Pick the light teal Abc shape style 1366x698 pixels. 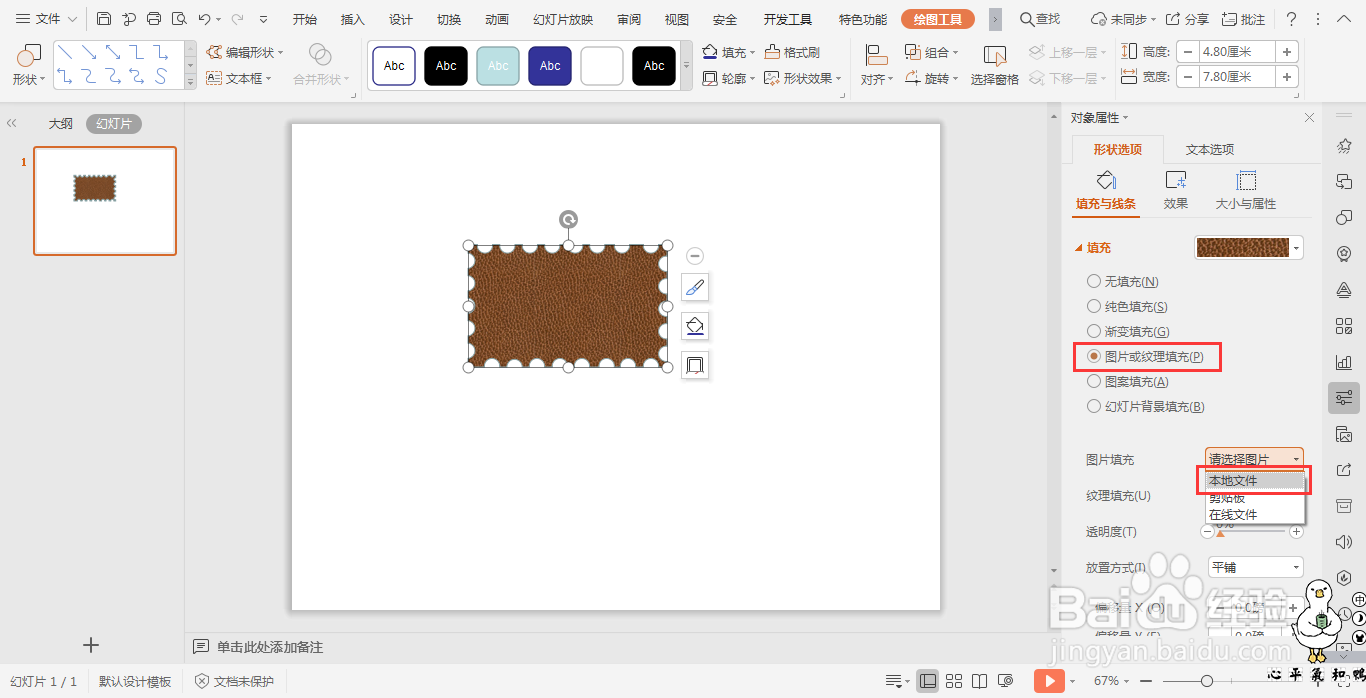(498, 66)
